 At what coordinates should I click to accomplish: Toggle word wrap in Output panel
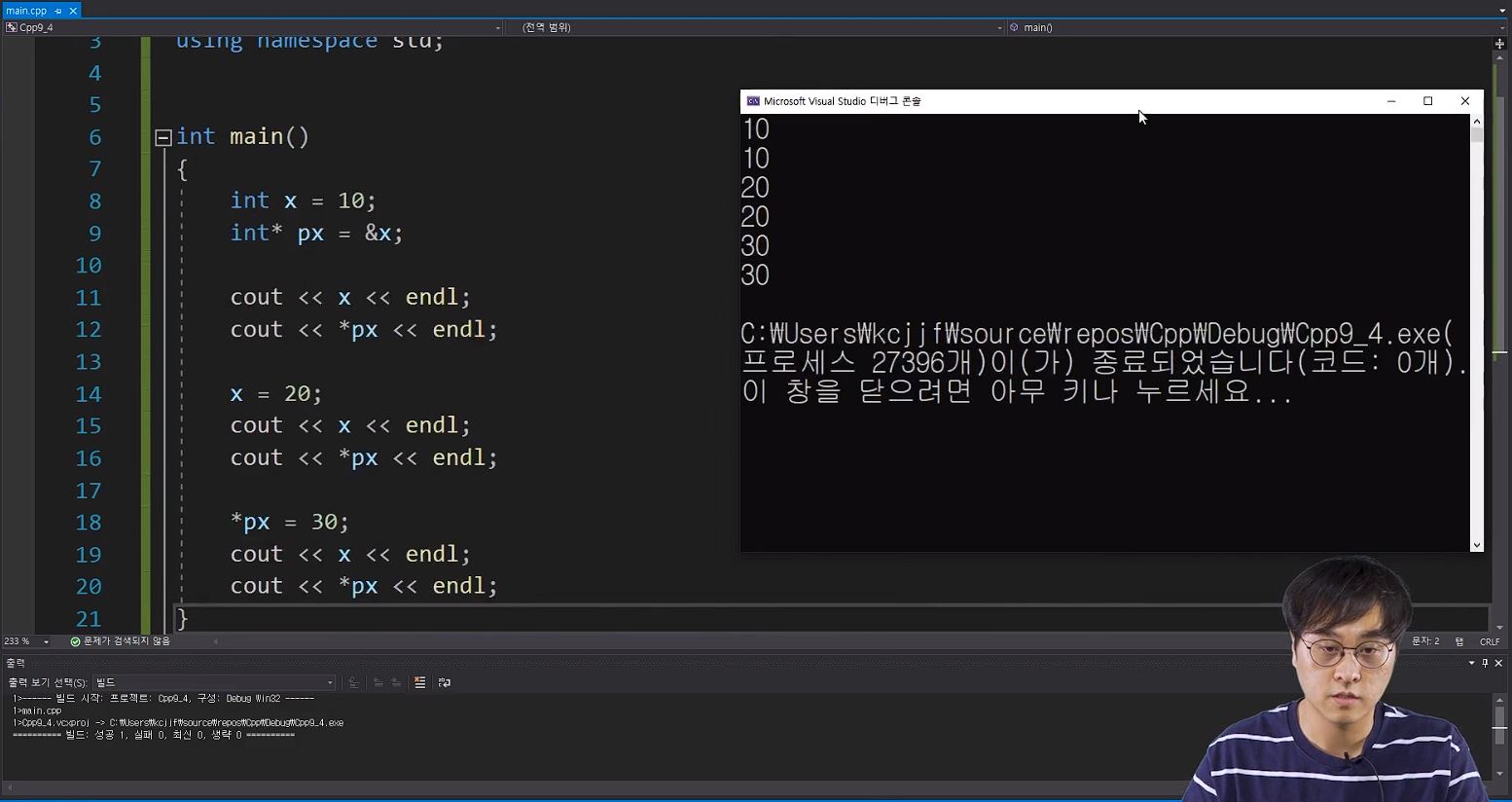[445, 682]
